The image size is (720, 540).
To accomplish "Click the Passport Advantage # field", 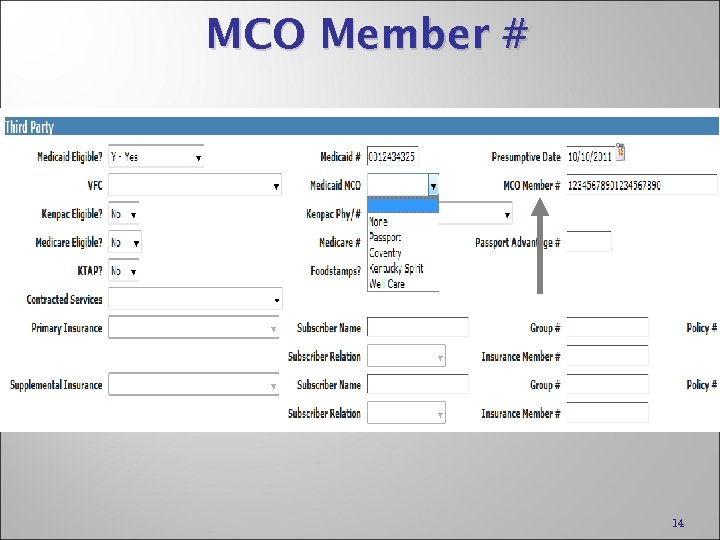I will click(x=589, y=242).
